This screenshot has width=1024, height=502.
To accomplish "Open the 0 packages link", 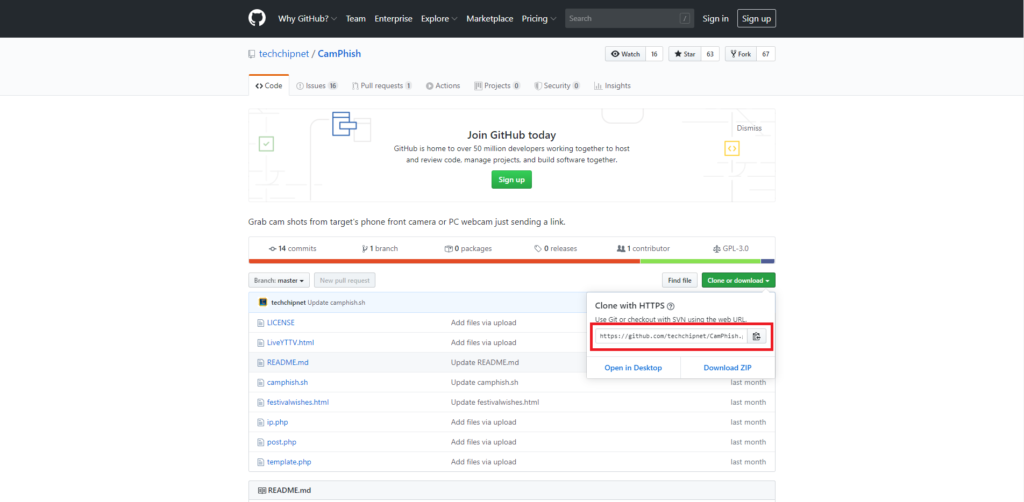I will pos(468,249).
